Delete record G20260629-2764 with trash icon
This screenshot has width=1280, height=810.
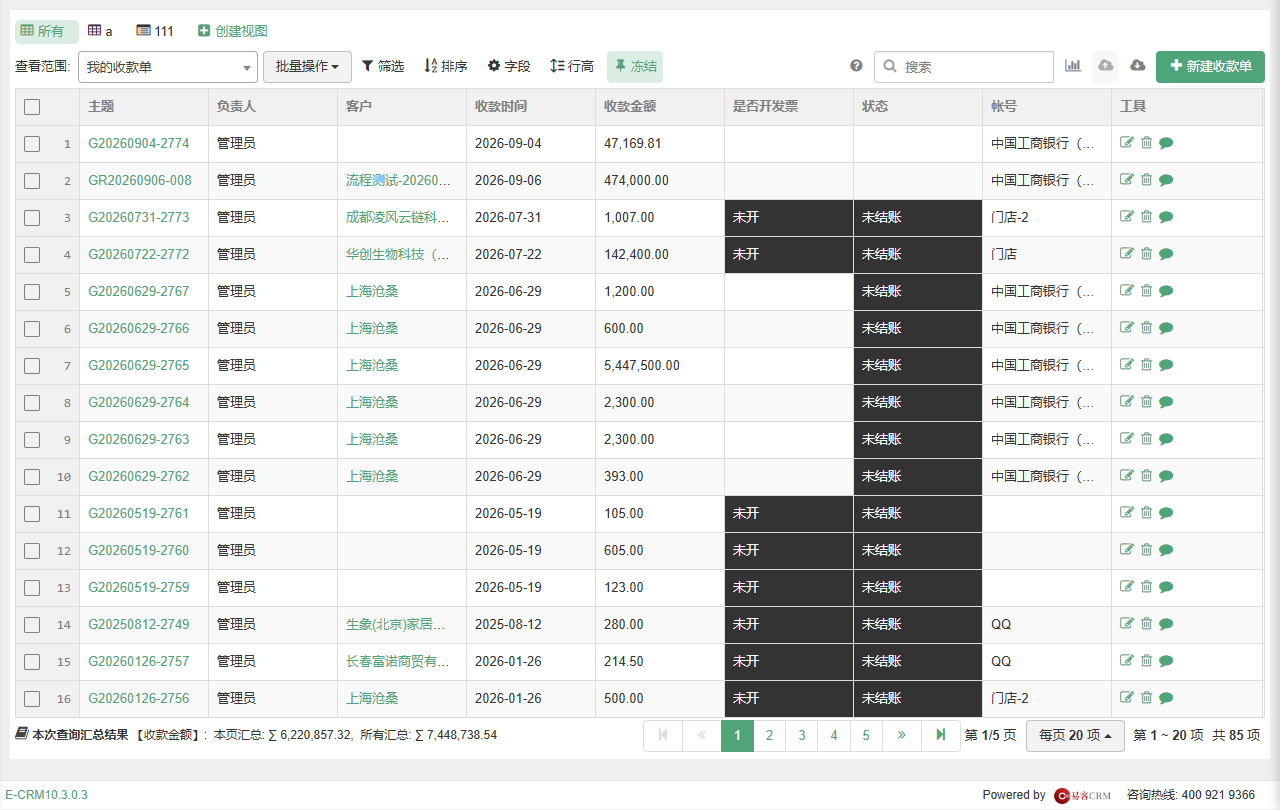point(1147,402)
